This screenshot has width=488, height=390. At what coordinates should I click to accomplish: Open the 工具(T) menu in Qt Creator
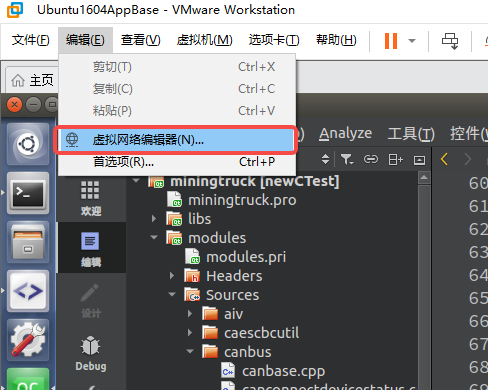pyautogui.click(x=411, y=133)
